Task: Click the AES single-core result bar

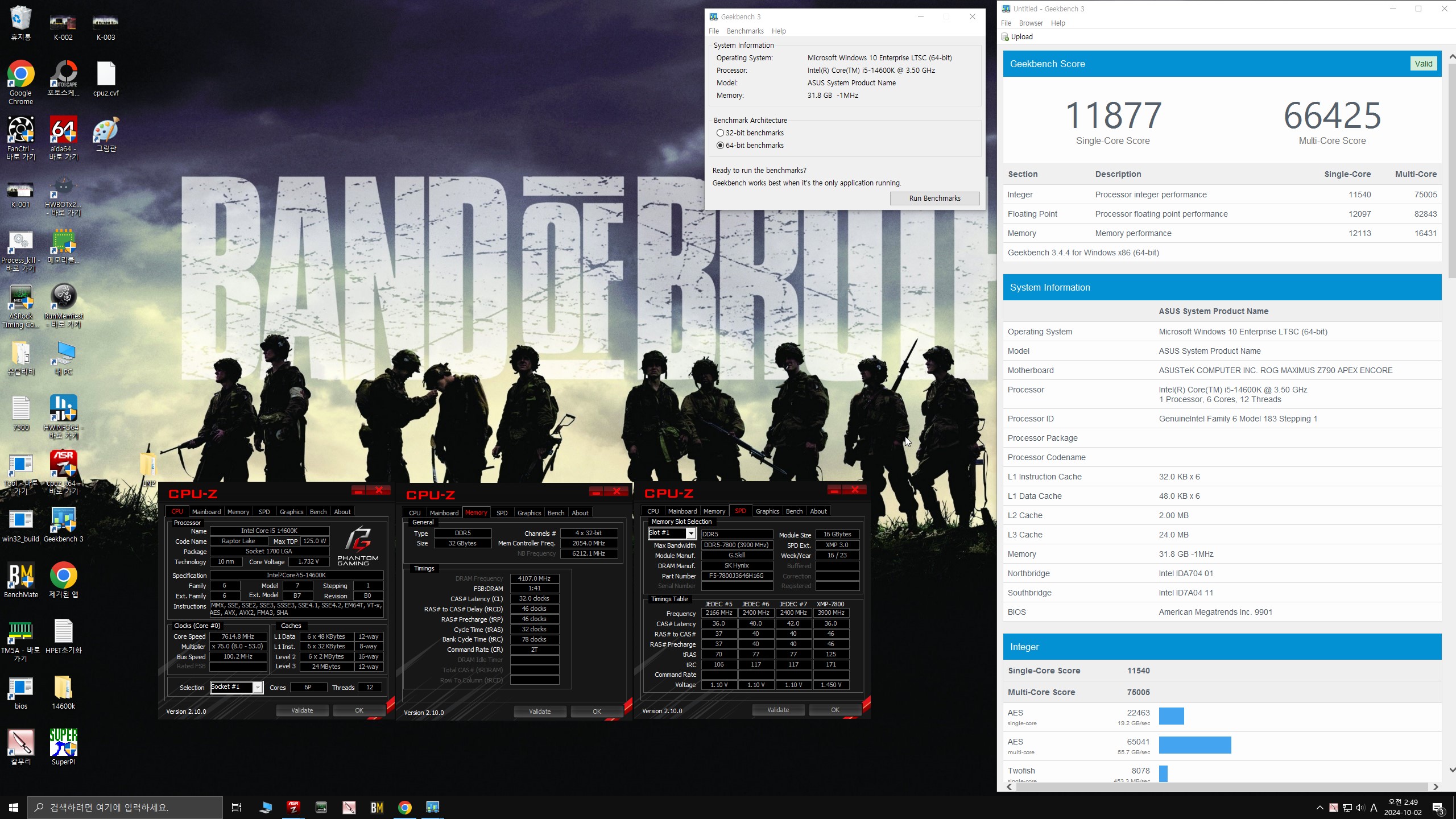Action: click(x=1172, y=716)
